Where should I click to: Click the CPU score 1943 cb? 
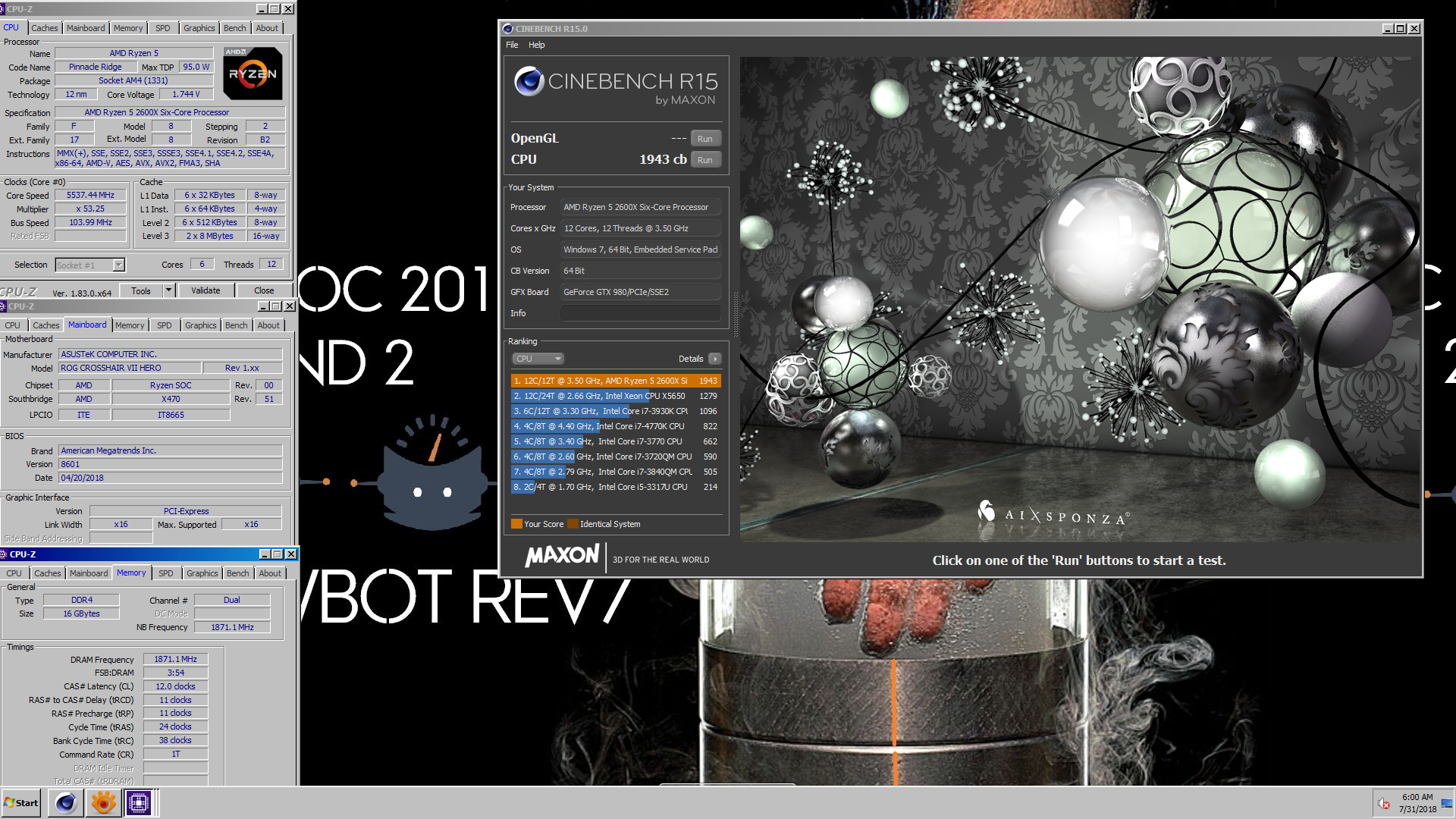click(663, 160)
